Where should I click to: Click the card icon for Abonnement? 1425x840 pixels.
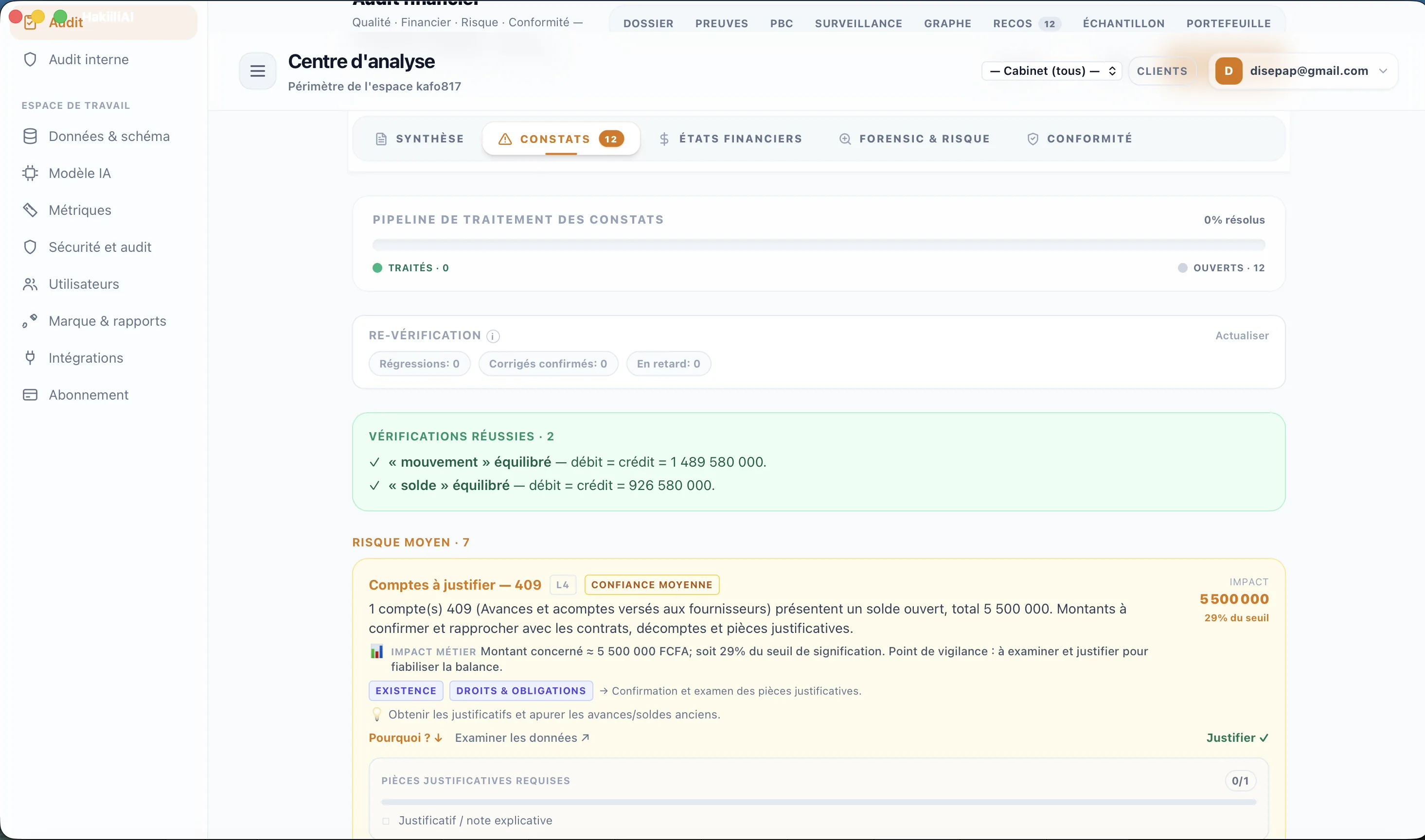(30, 395)
